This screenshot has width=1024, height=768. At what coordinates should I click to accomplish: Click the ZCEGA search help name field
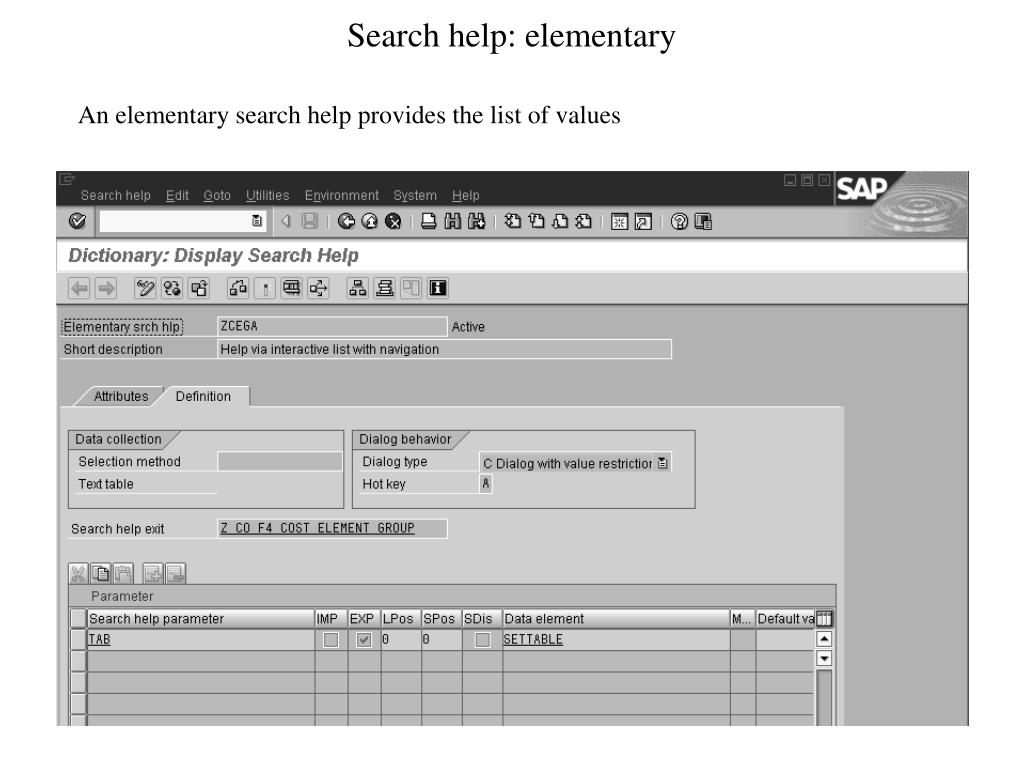click(x=332, y=327)
